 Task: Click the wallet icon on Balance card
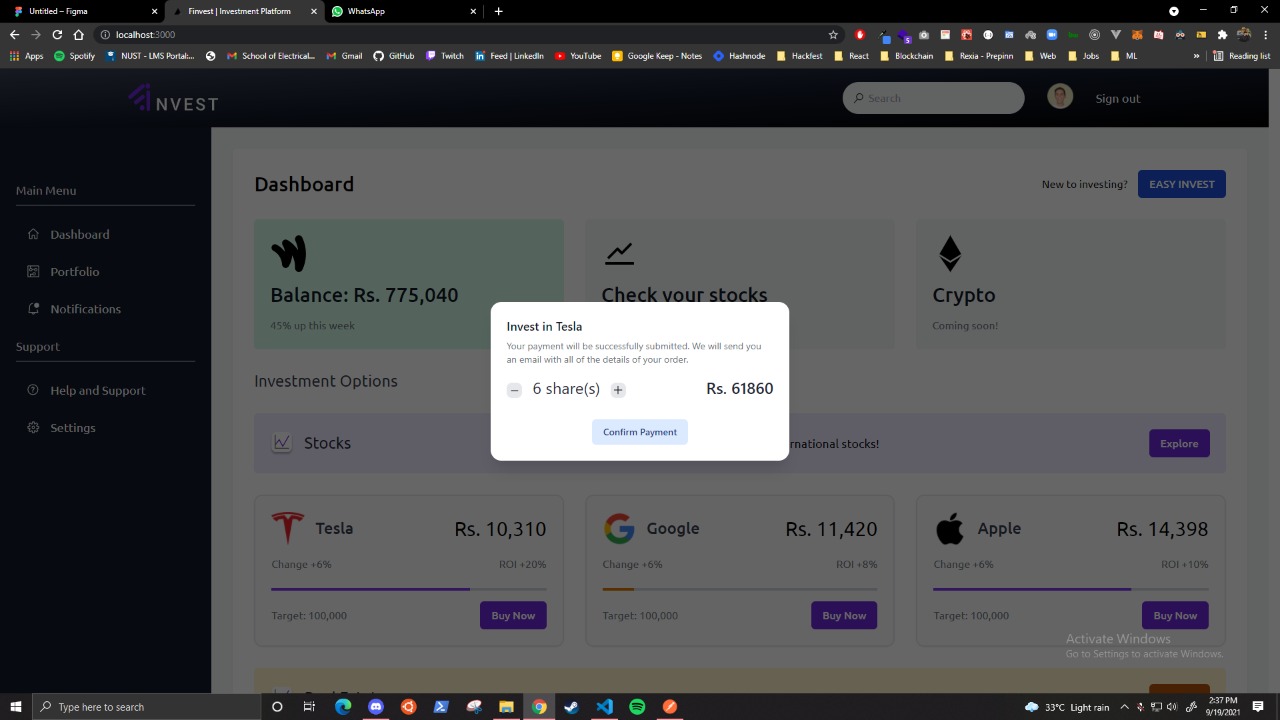coord(288,254)
